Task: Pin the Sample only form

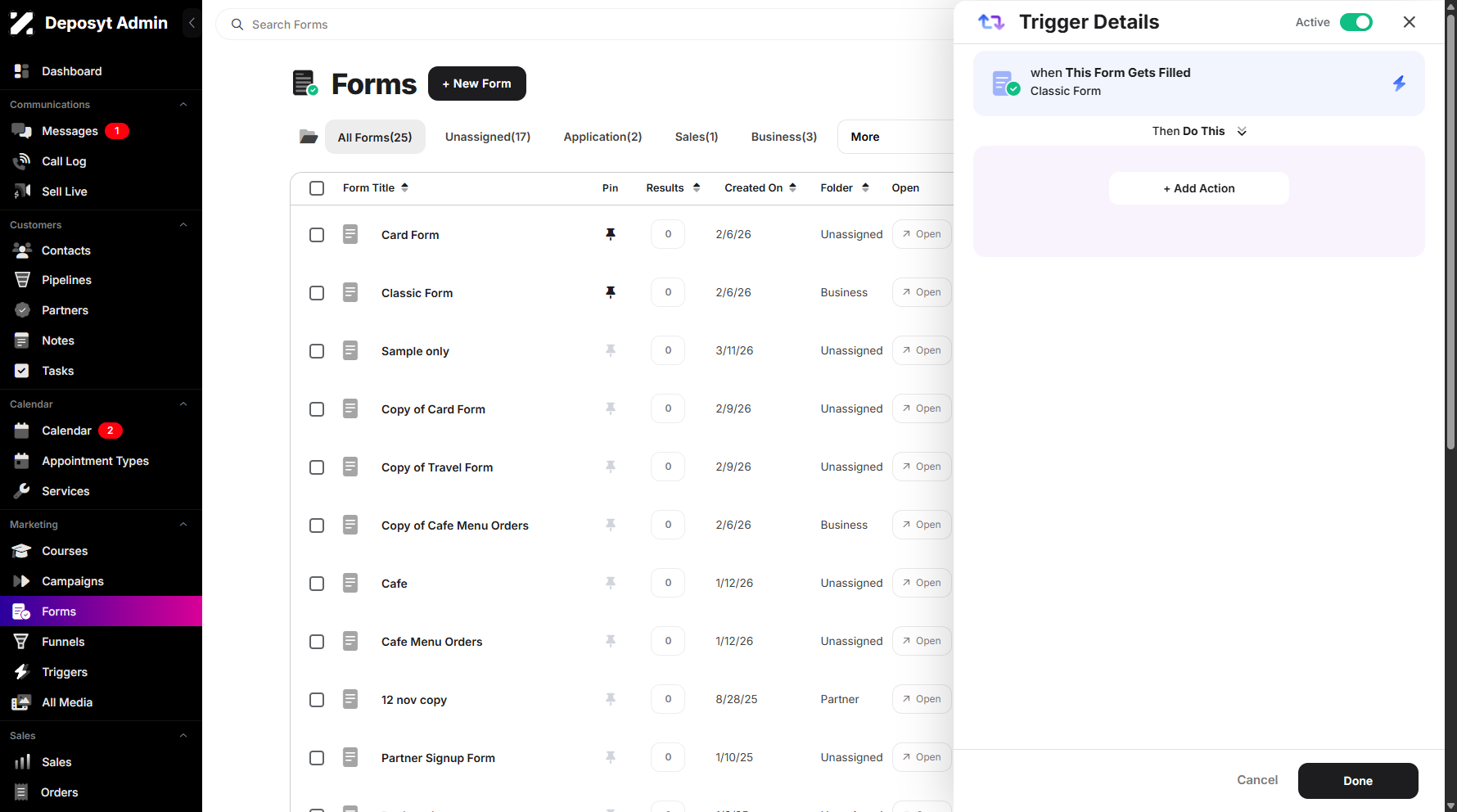Action: pyautogui.click(x=611, y=350)
